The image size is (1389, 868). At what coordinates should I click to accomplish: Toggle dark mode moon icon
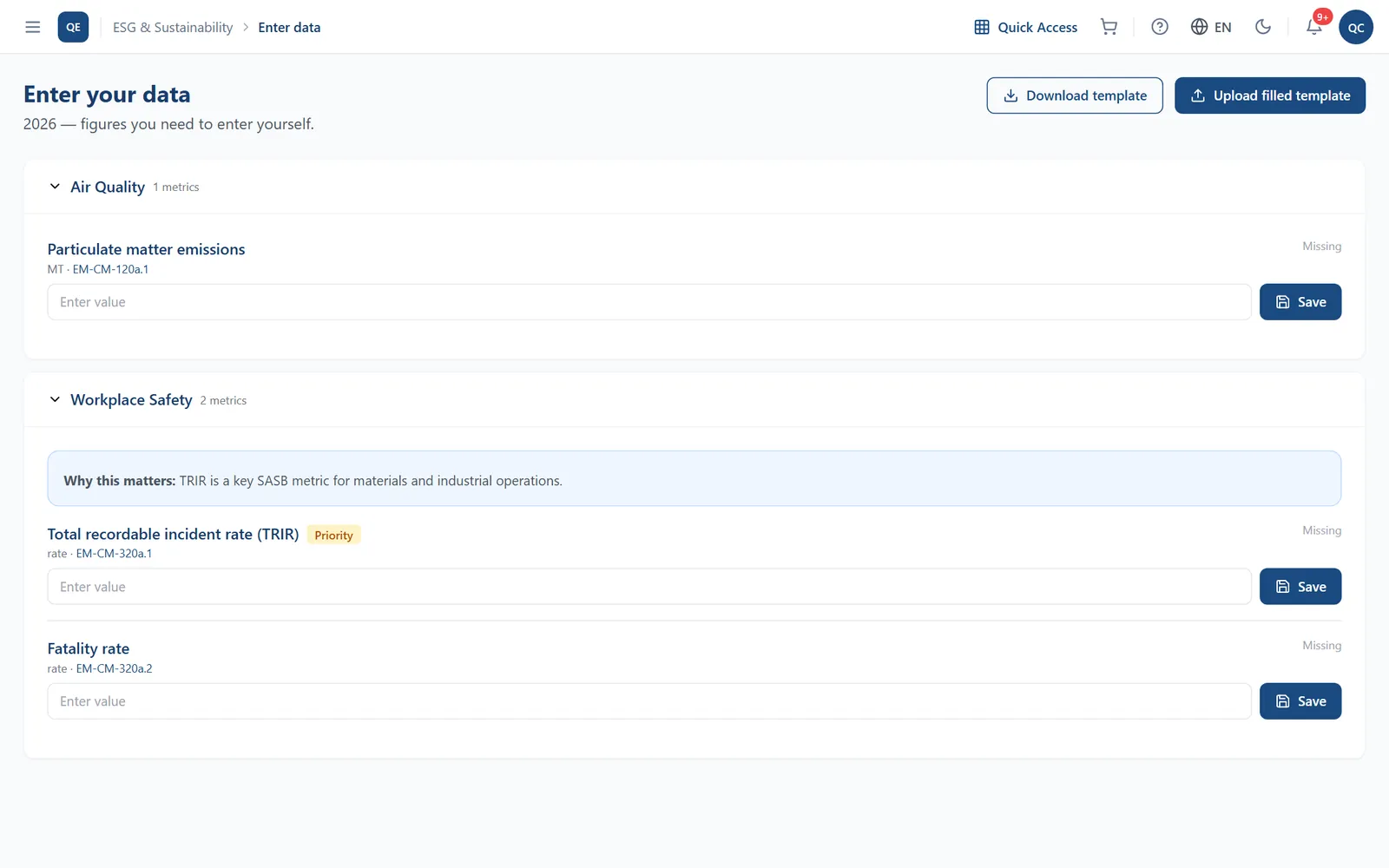(1263, 27)
